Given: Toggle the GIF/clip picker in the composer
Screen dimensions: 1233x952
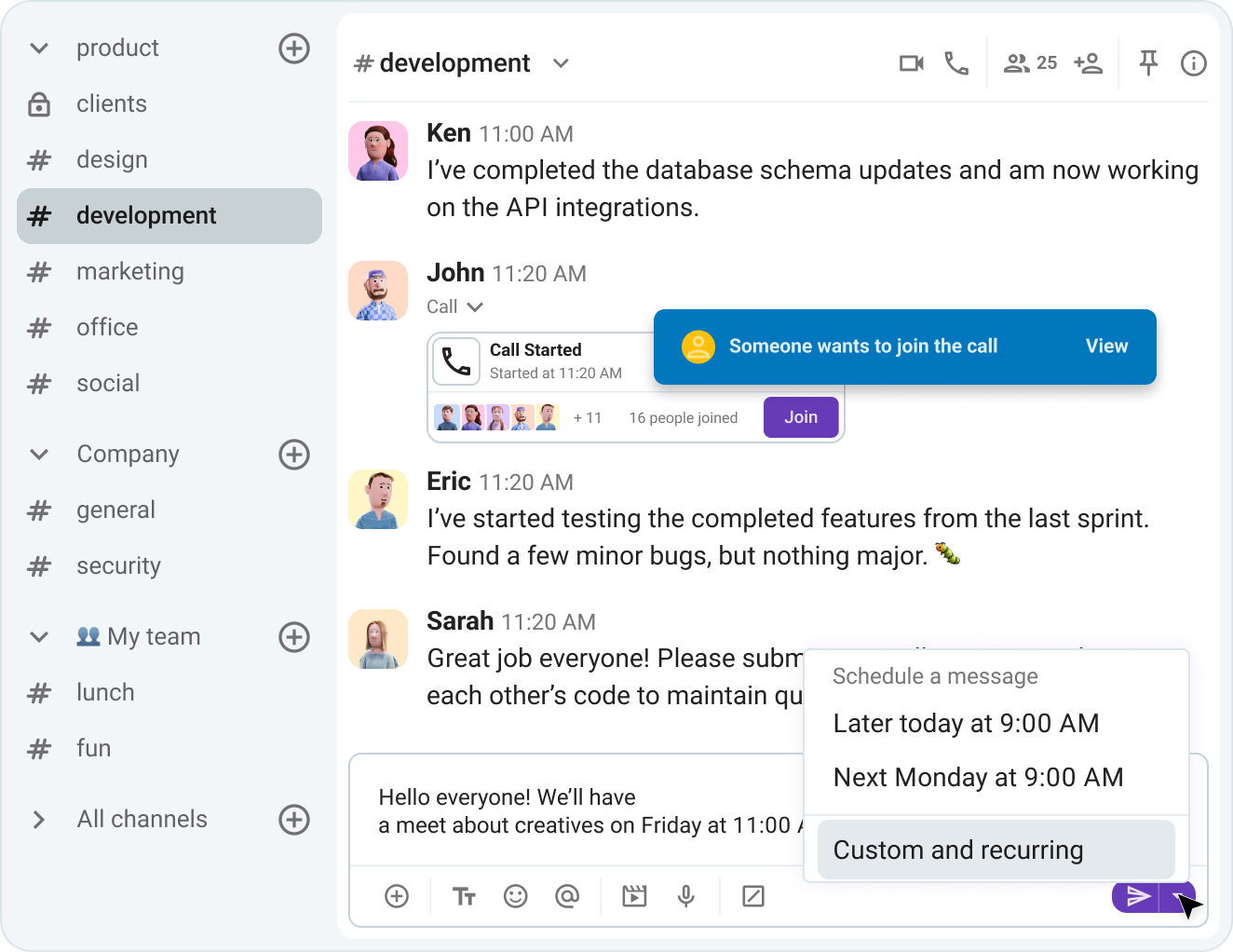Looking at the screenshot, I should 634,896.
